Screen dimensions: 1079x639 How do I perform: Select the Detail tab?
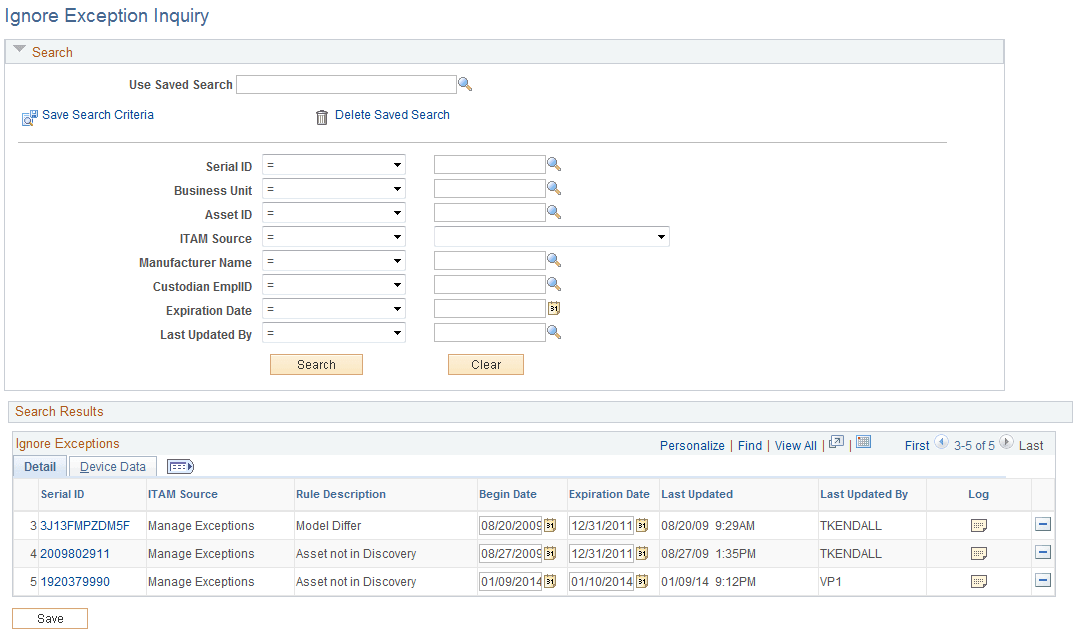tap(40, 466)
